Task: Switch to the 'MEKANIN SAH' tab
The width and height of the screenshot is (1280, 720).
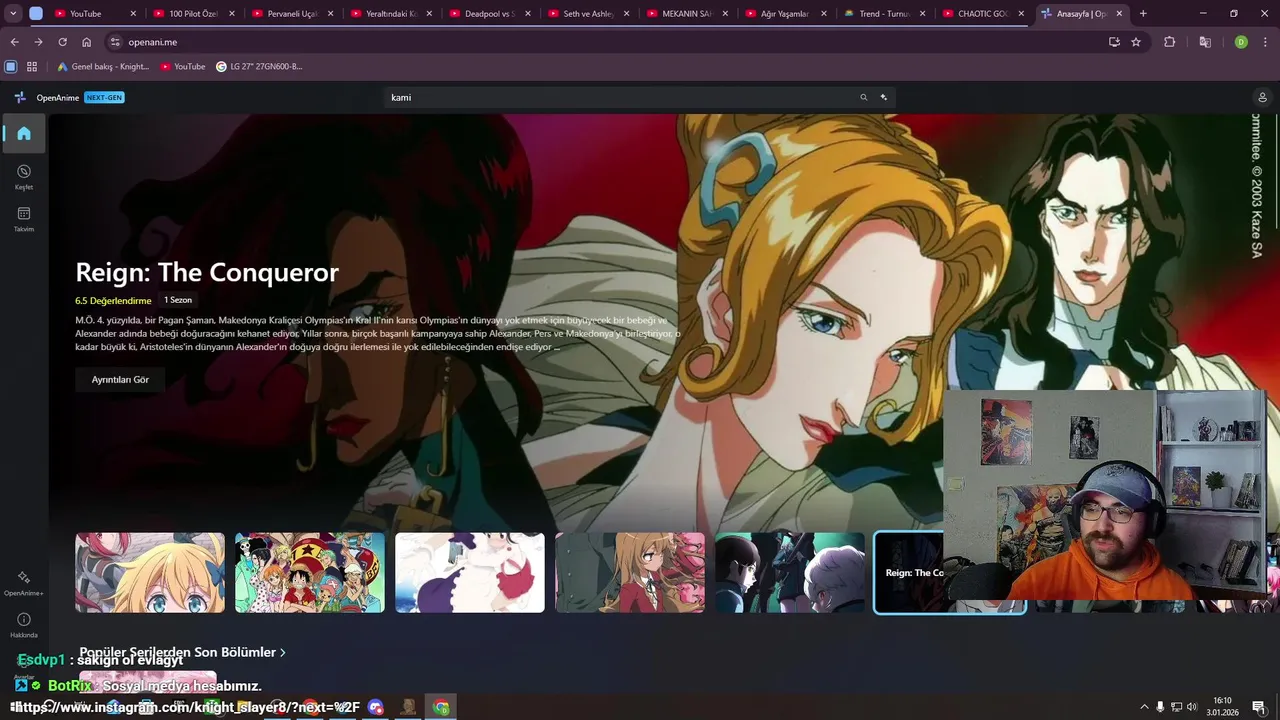Action: [687, 14]
